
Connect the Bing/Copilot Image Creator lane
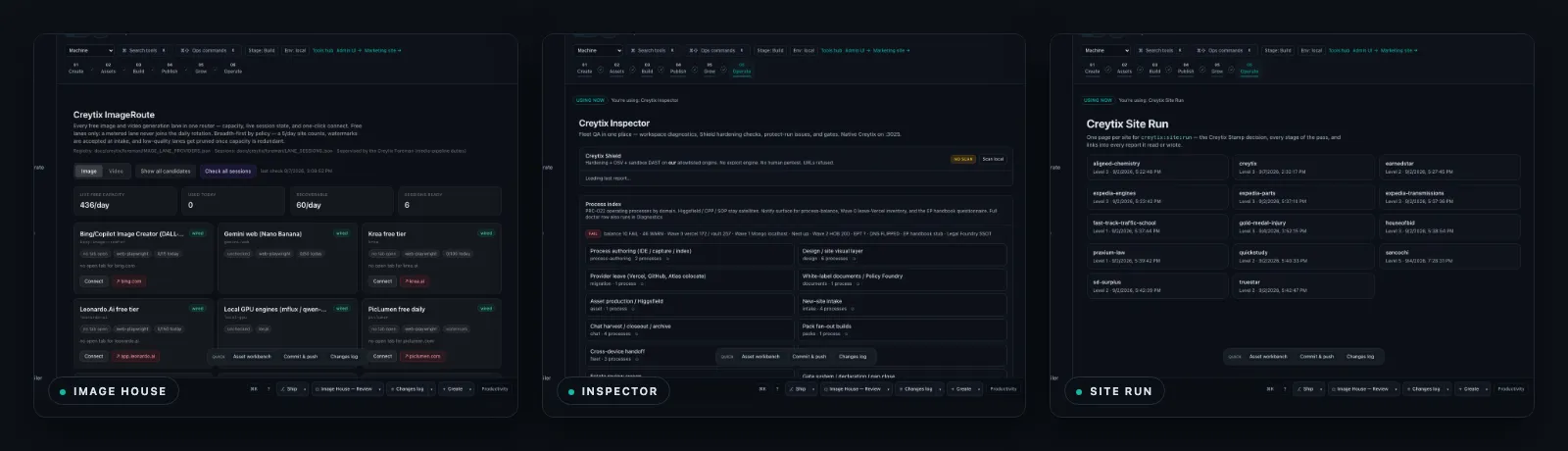[x=94, y=281]
